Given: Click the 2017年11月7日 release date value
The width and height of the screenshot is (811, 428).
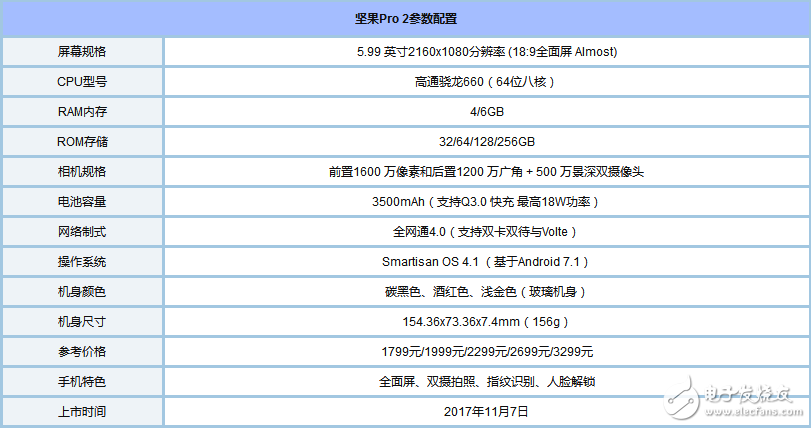Looking at the screenshot, I should pos(485,411).
